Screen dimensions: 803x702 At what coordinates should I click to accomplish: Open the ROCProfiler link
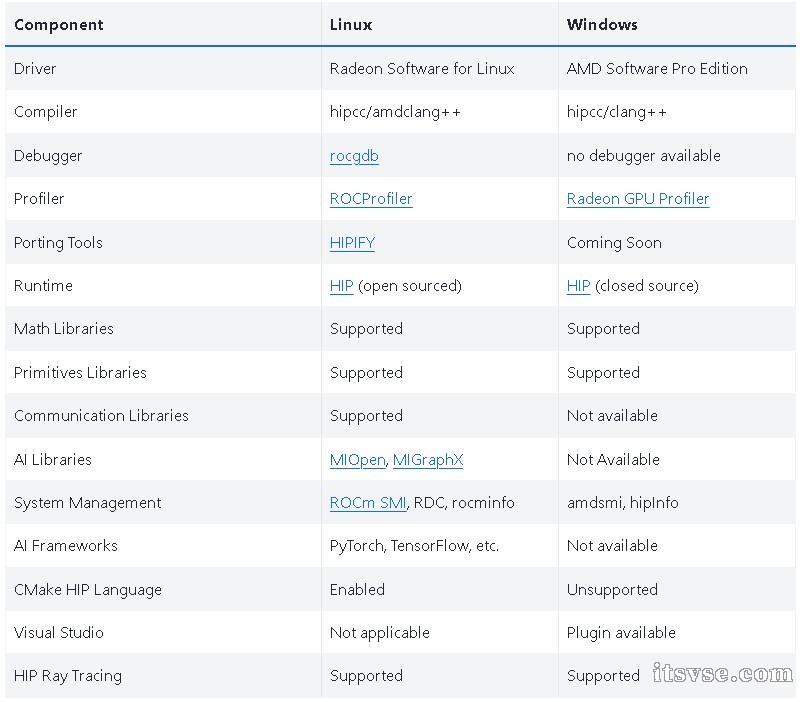click(x=371, y=199)
